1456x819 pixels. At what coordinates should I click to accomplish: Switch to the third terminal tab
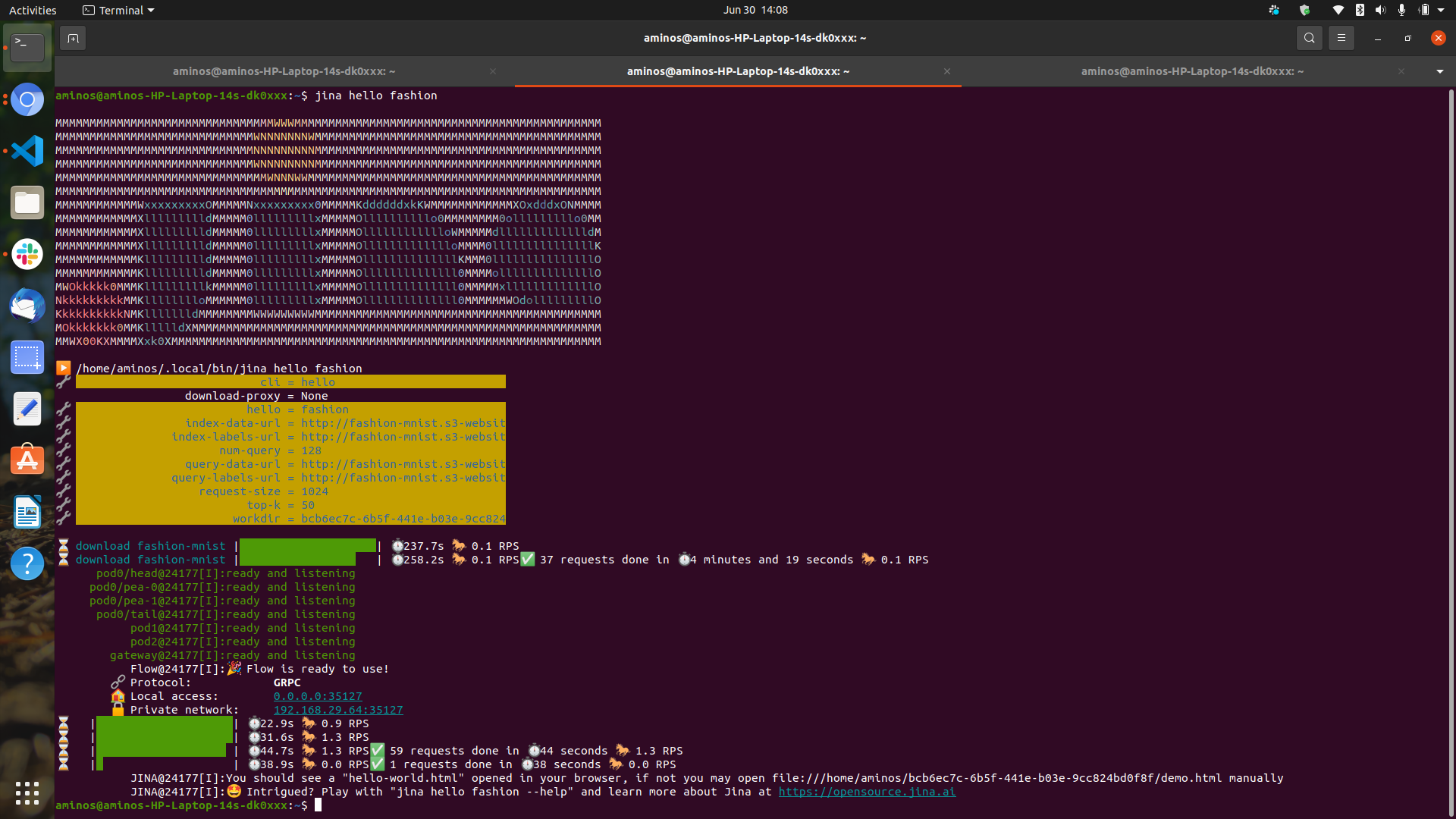pyautogui.click(x=1191, y=71)
